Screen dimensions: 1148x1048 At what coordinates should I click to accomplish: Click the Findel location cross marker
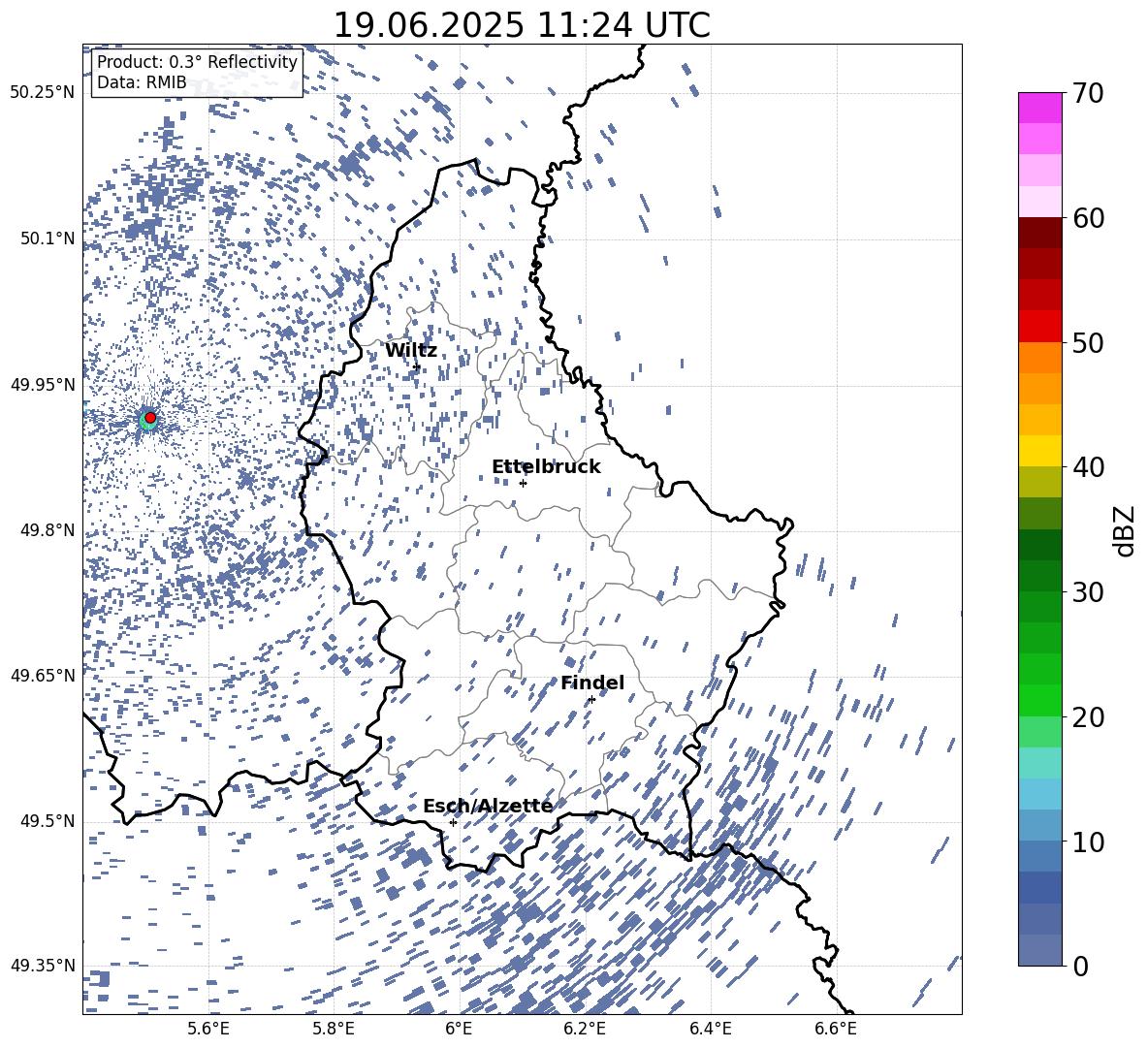pyautogui.click(x=591, y=700)
